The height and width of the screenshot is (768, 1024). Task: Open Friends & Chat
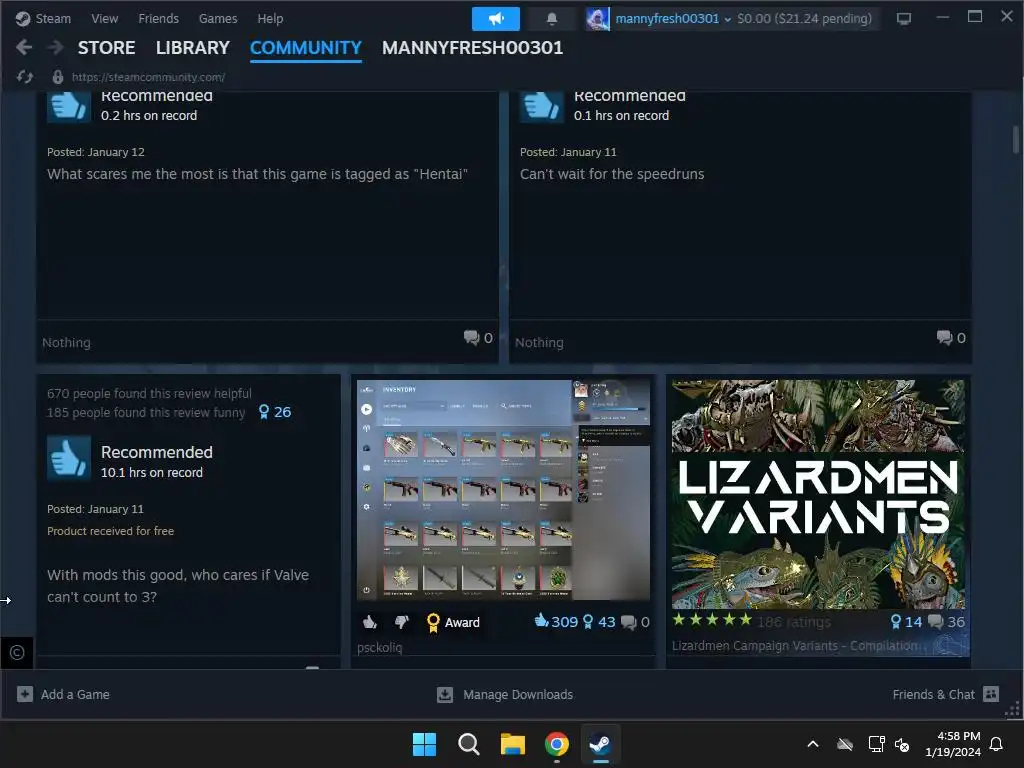pos(946,694)
